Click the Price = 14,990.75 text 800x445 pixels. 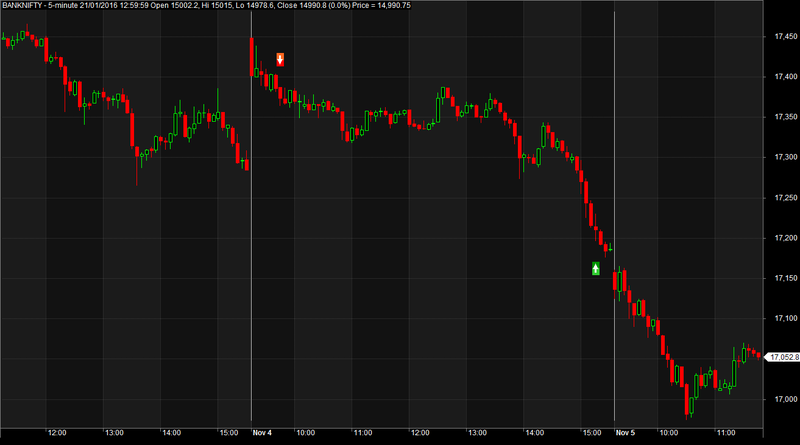381,5
